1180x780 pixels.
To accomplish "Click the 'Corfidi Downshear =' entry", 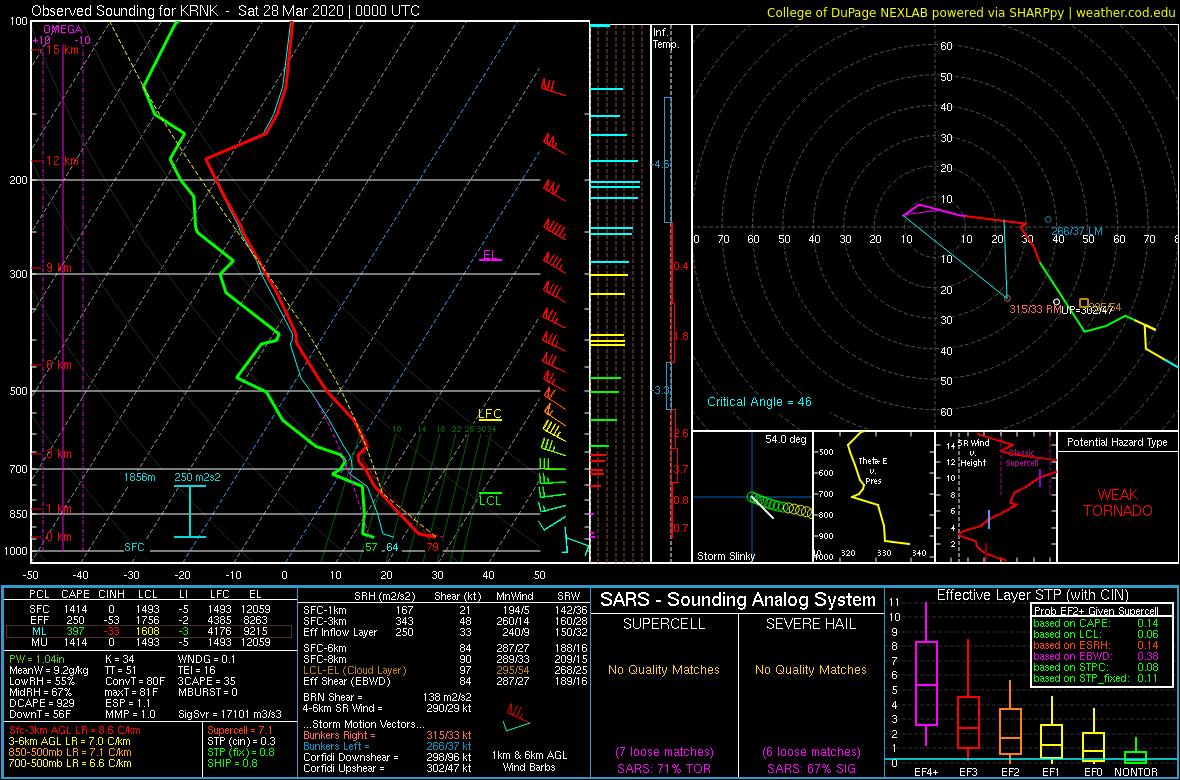I will (387, 756).
